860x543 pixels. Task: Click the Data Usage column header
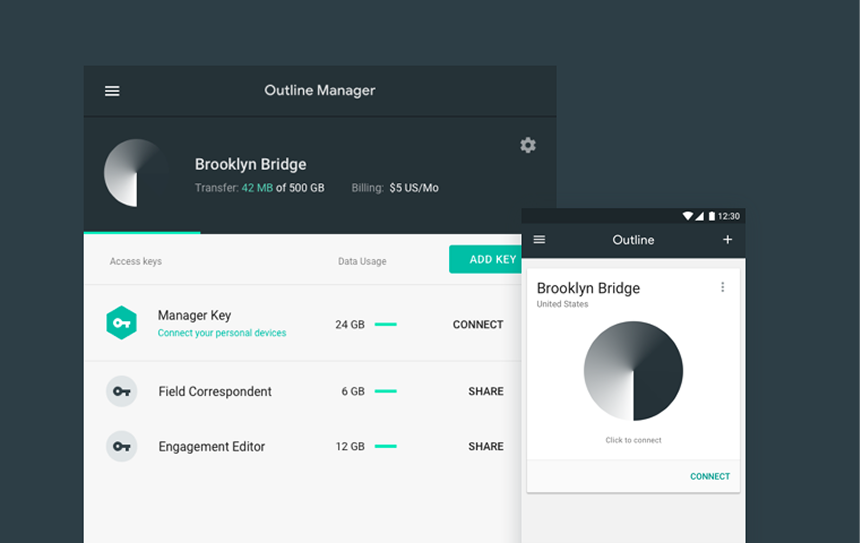[x=362, y=262]
